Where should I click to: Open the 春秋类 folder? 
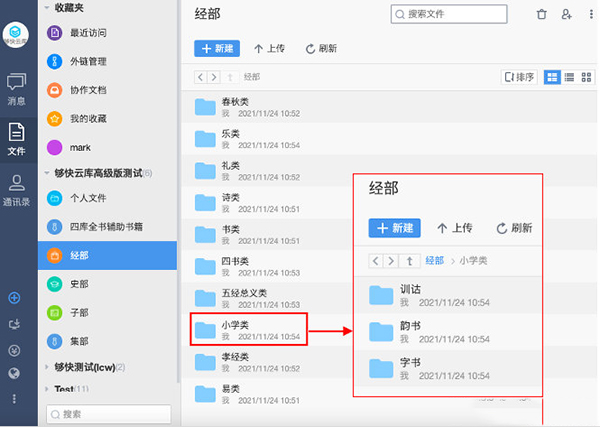389,107
